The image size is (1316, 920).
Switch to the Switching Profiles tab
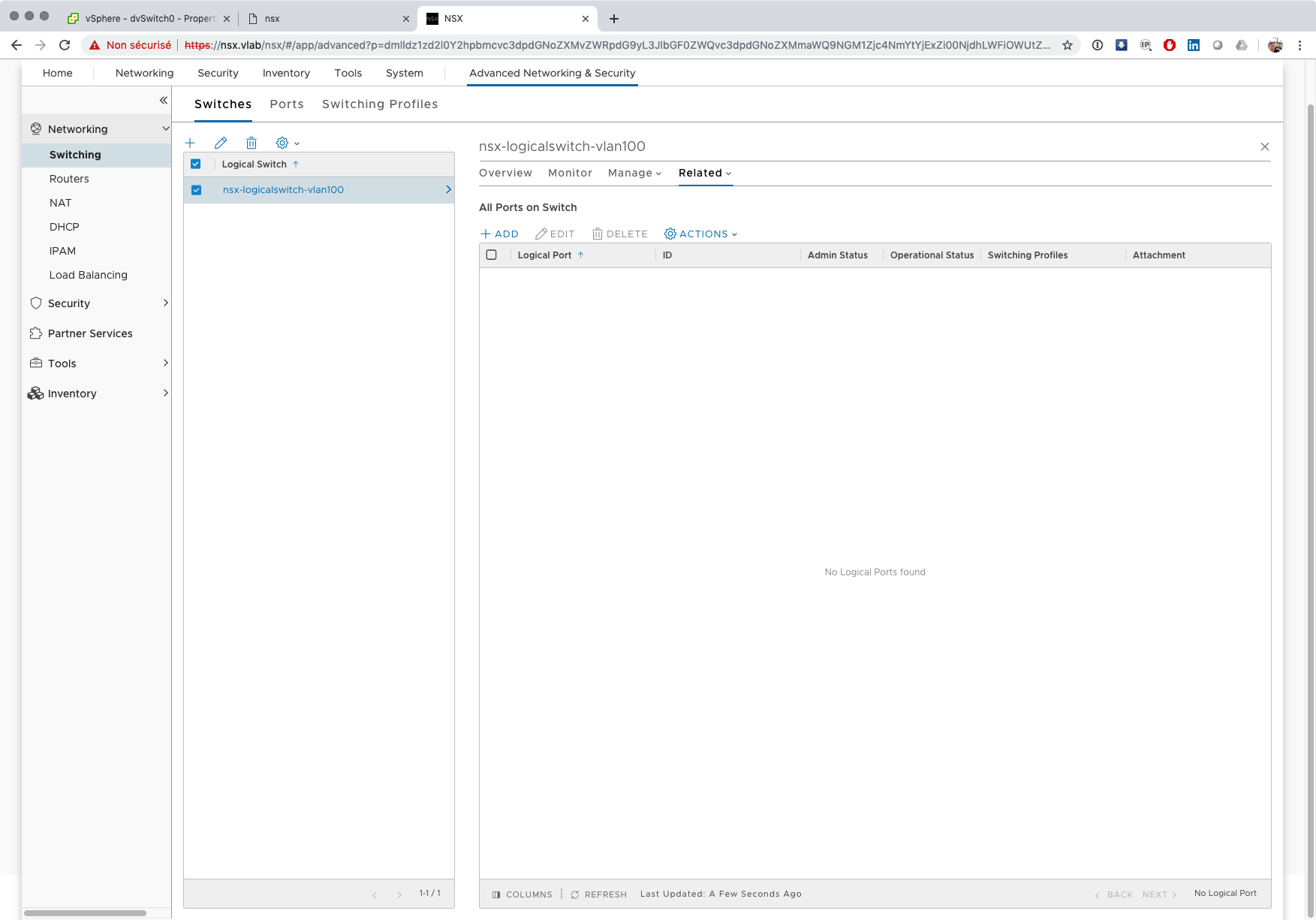[380, 104]
